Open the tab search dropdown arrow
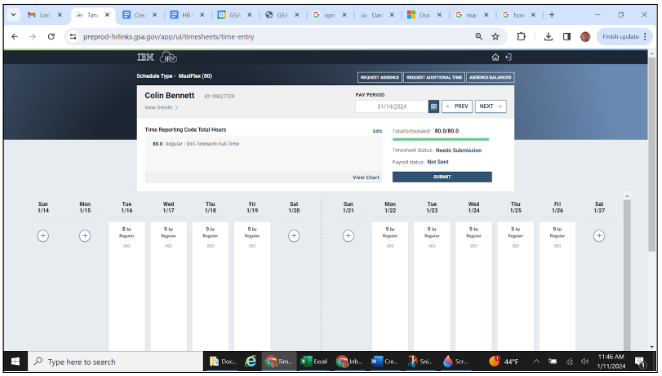This screenshot has width=662, height=376. (14, 15)
